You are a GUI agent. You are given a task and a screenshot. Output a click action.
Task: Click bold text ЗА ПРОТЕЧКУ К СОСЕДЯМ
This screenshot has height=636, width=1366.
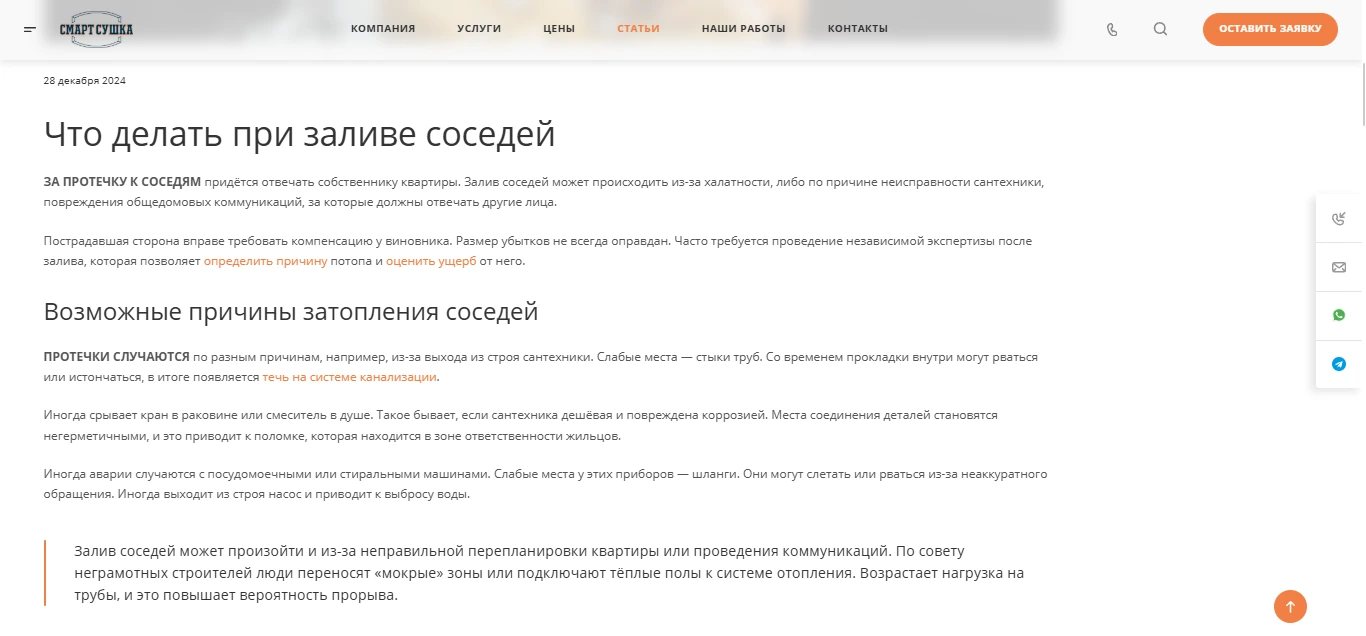pyautogui.click(x=123, y=182)
